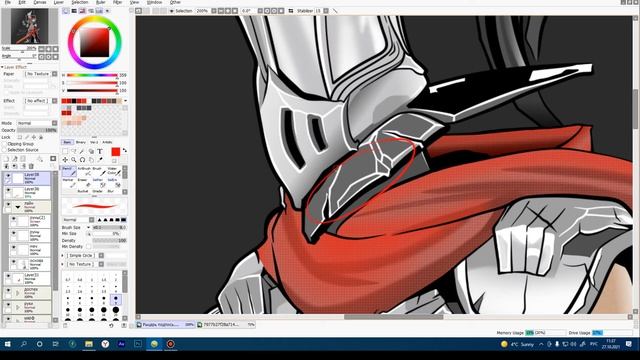Expand the Simple Circle brush shape section
Image resolution: width=640 pixels, height=360 pixels.
(62, 256)
